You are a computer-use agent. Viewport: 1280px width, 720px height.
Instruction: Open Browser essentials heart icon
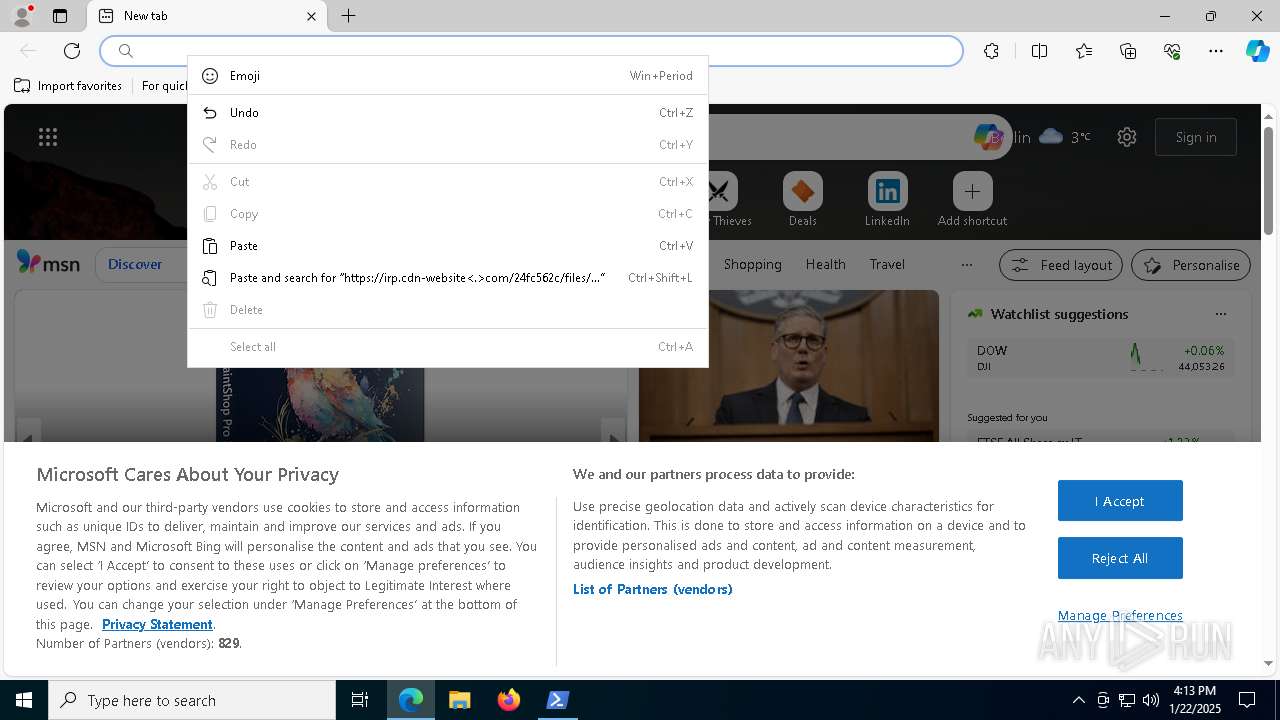click(x=1172, y=51)
